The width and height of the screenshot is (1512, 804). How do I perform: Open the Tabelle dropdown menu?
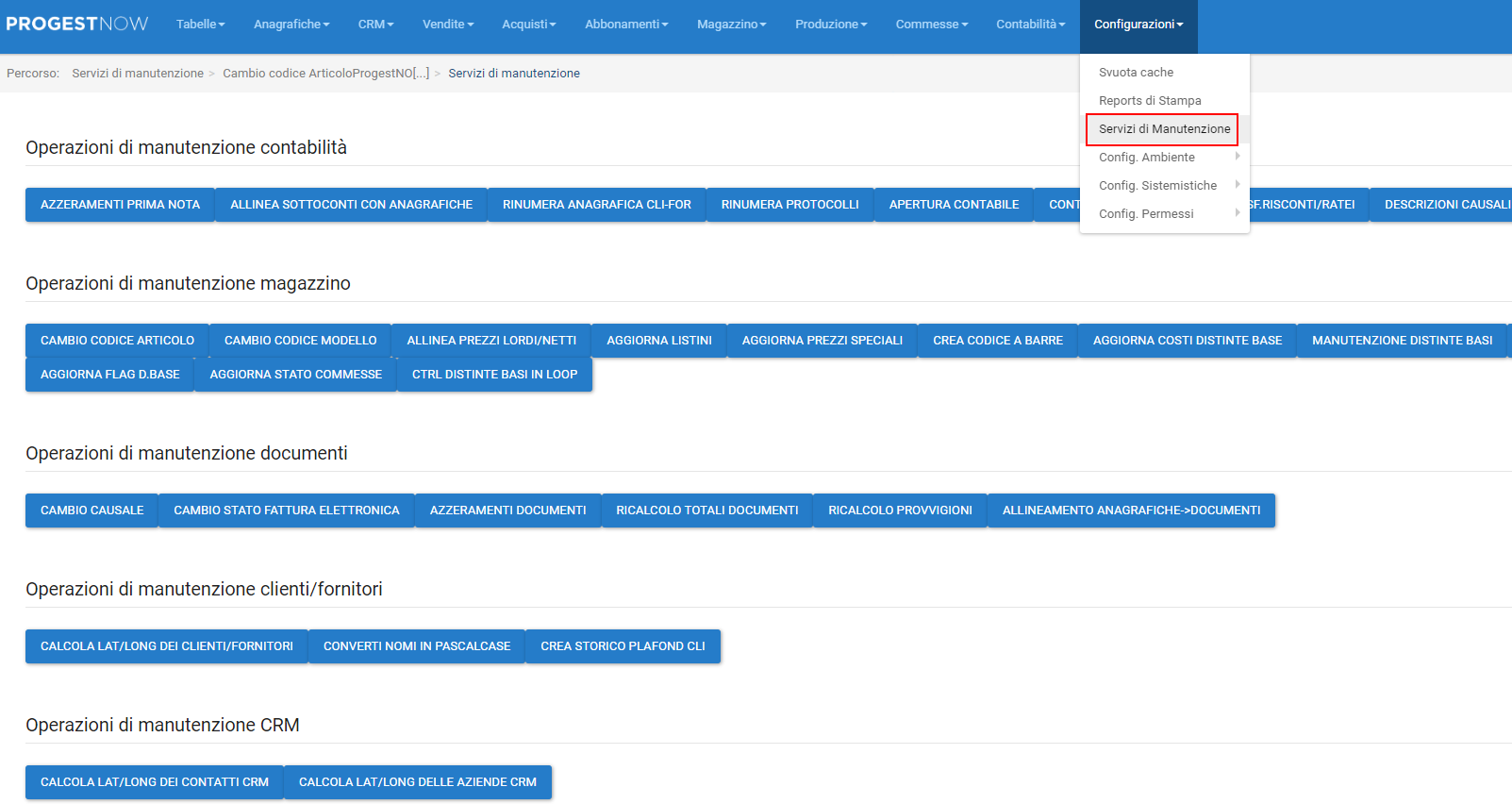click(200, 25)
